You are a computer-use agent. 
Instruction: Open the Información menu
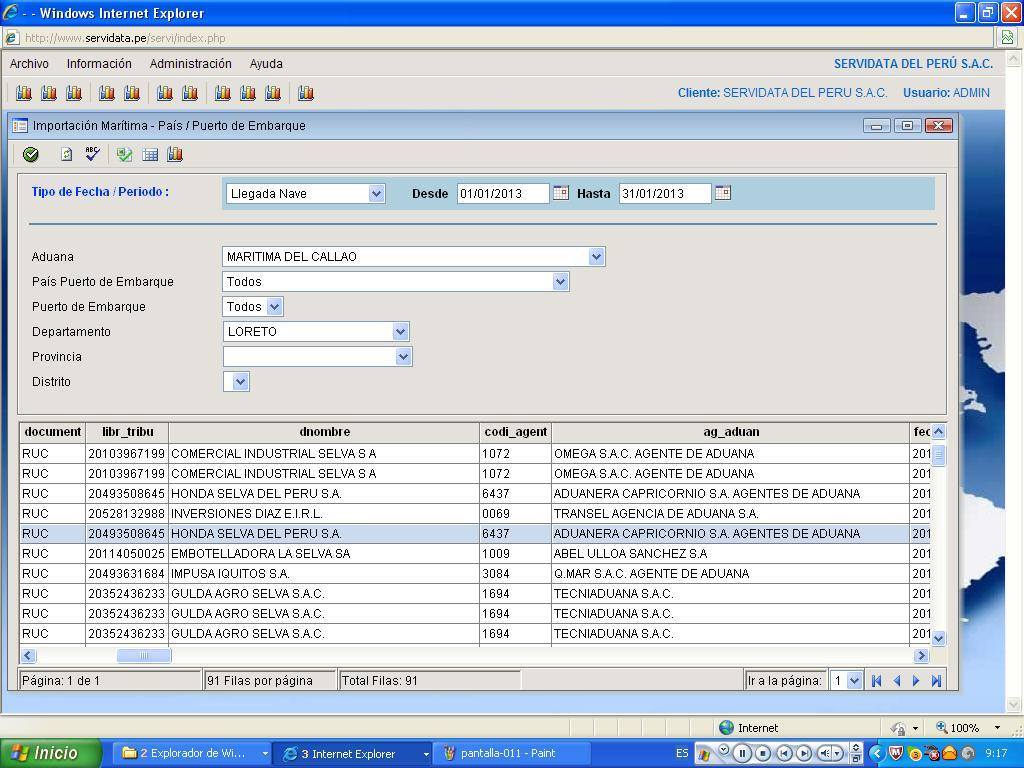click(99, 63)
